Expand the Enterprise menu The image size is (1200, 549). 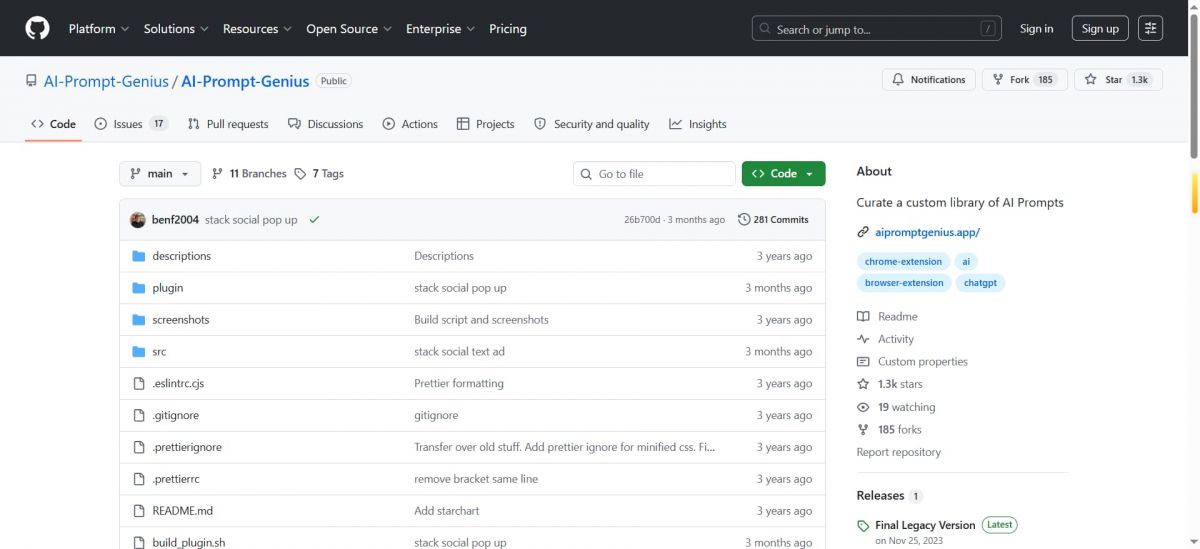click(440, 29)
